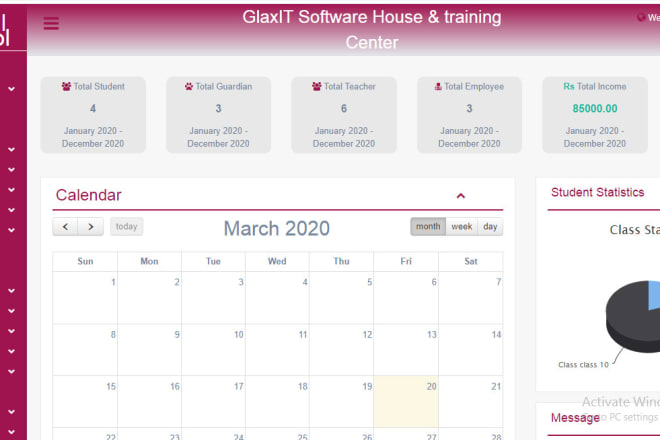Screen dimensions: 660x440
Task: Click the Mon column header
Action: [x=149, y=261]
